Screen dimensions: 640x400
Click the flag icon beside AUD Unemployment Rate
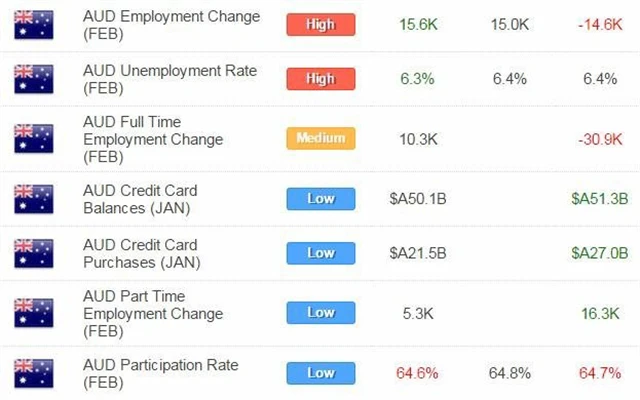34,80
